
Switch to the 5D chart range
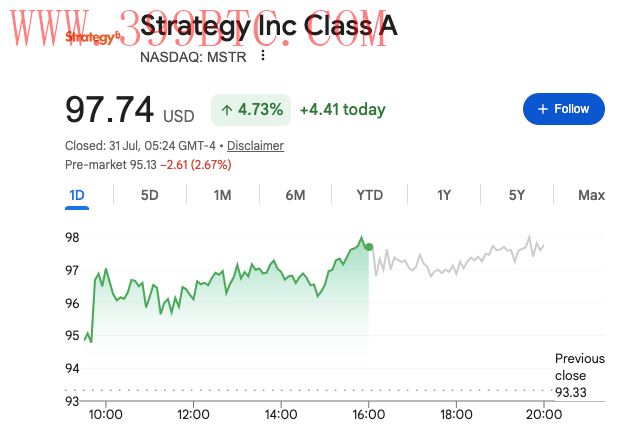150,195
